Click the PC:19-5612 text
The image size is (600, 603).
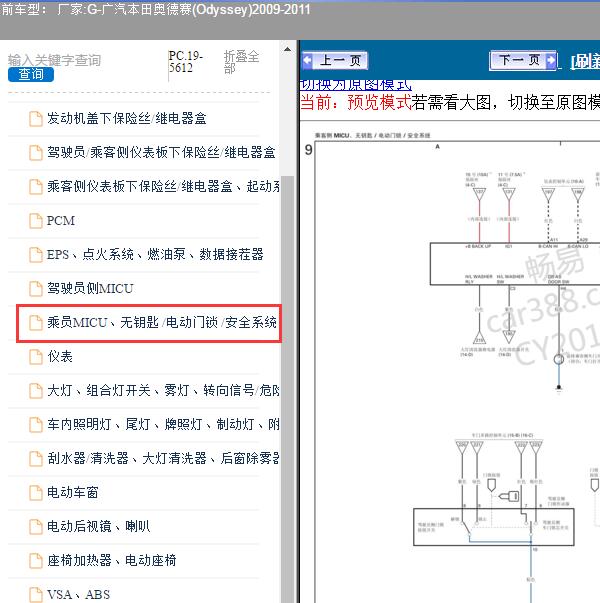185,62
